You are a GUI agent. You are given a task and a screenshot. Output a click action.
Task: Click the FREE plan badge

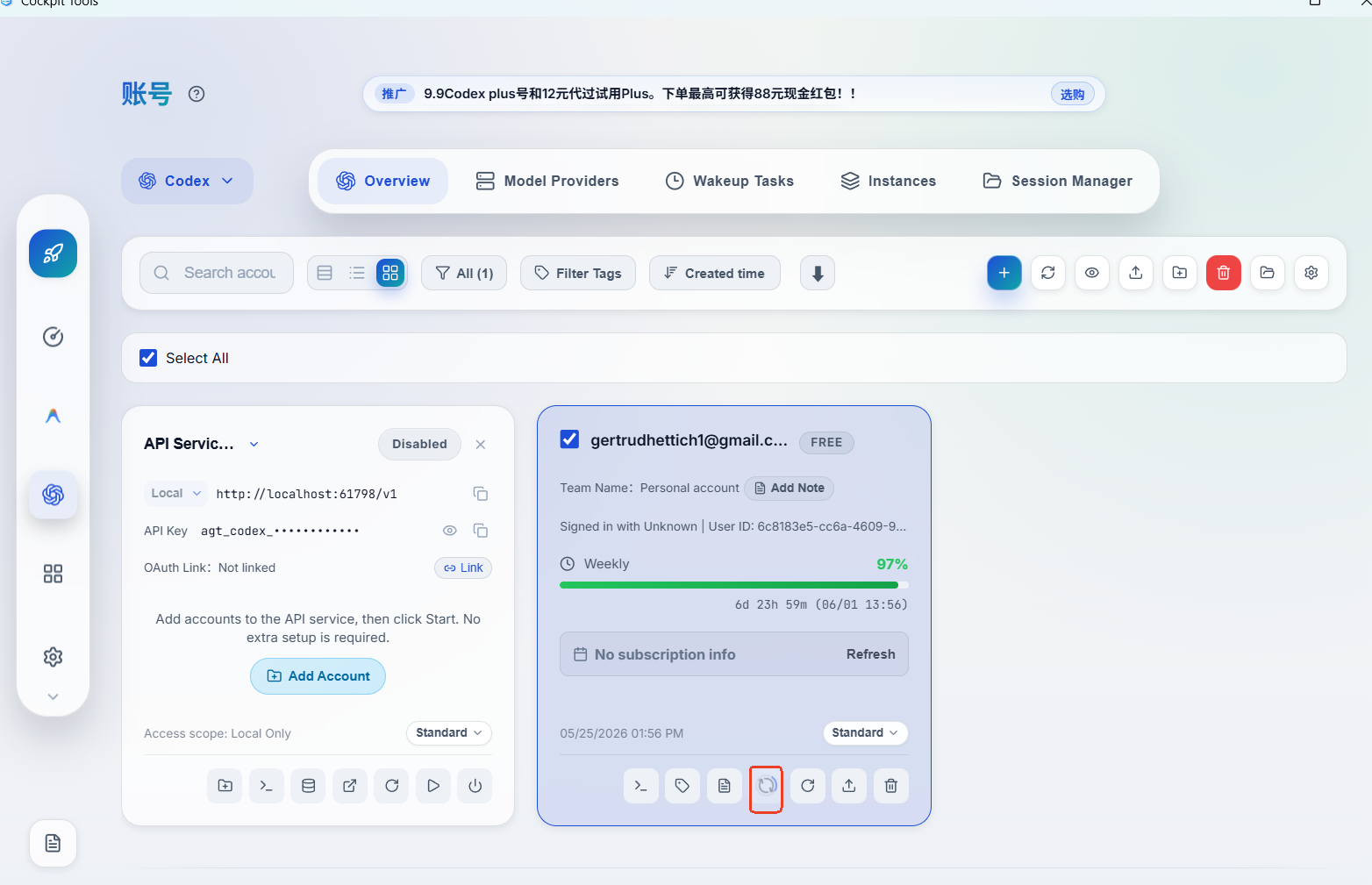pyautogui.click(x=826, y=442)
